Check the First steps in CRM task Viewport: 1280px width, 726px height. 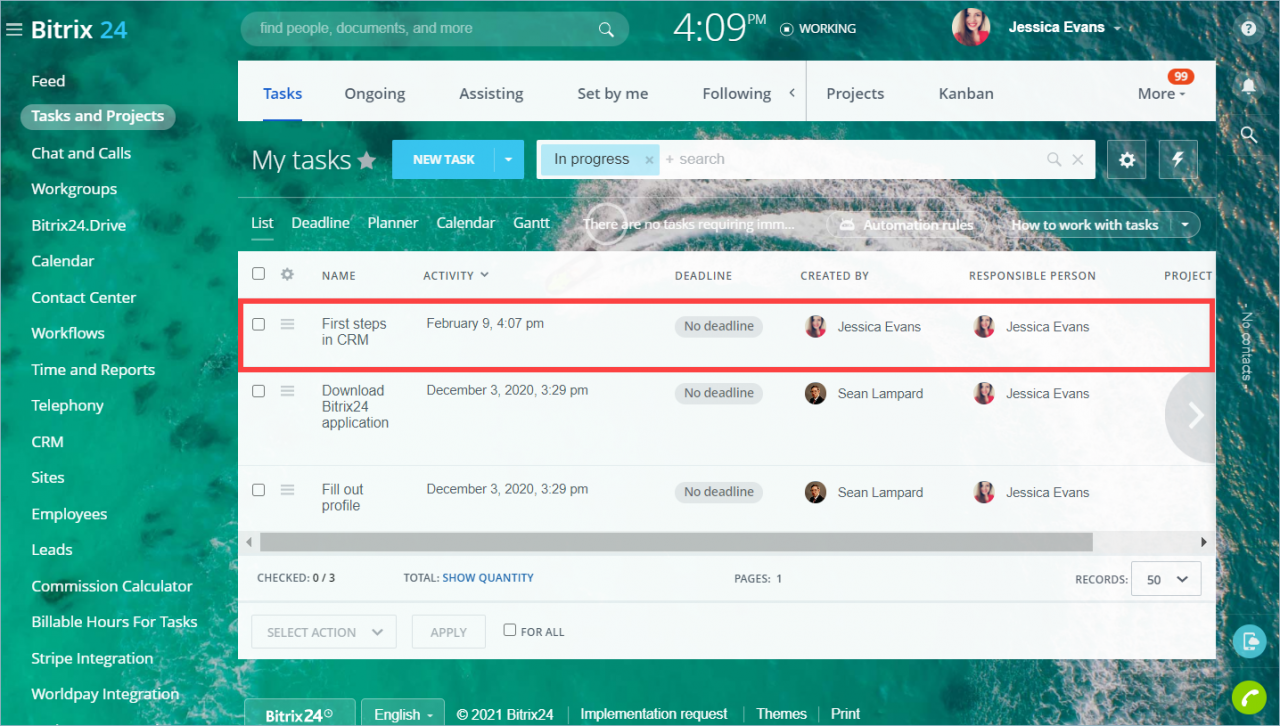point(259,324)
